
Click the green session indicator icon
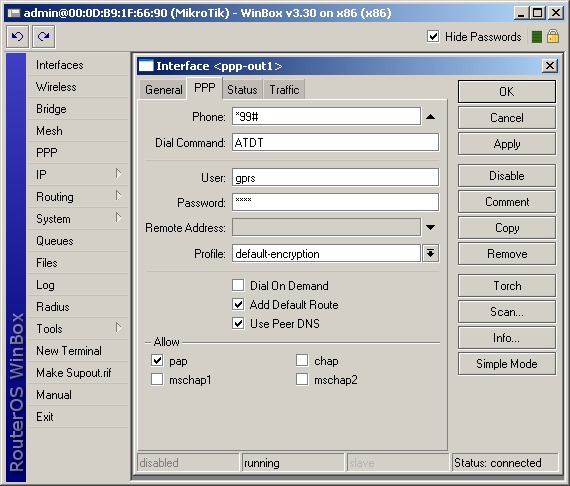(537, 37)
